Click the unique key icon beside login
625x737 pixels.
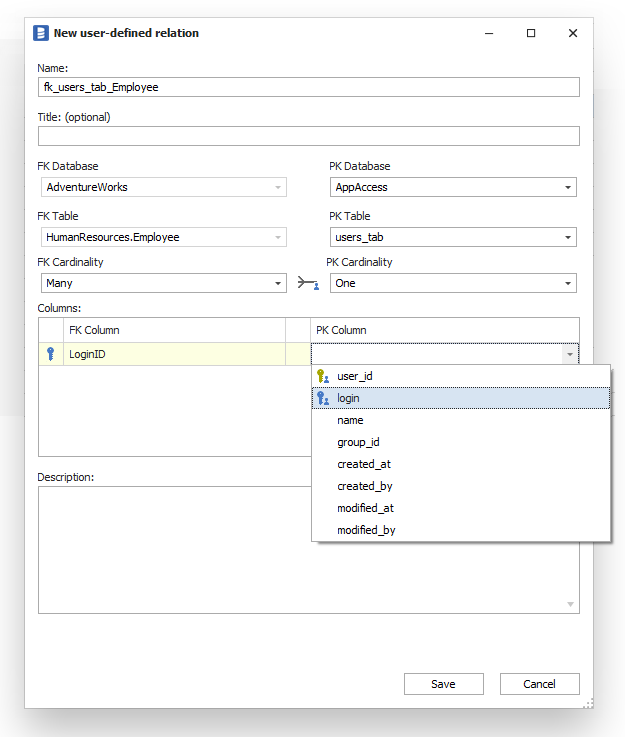322,398
